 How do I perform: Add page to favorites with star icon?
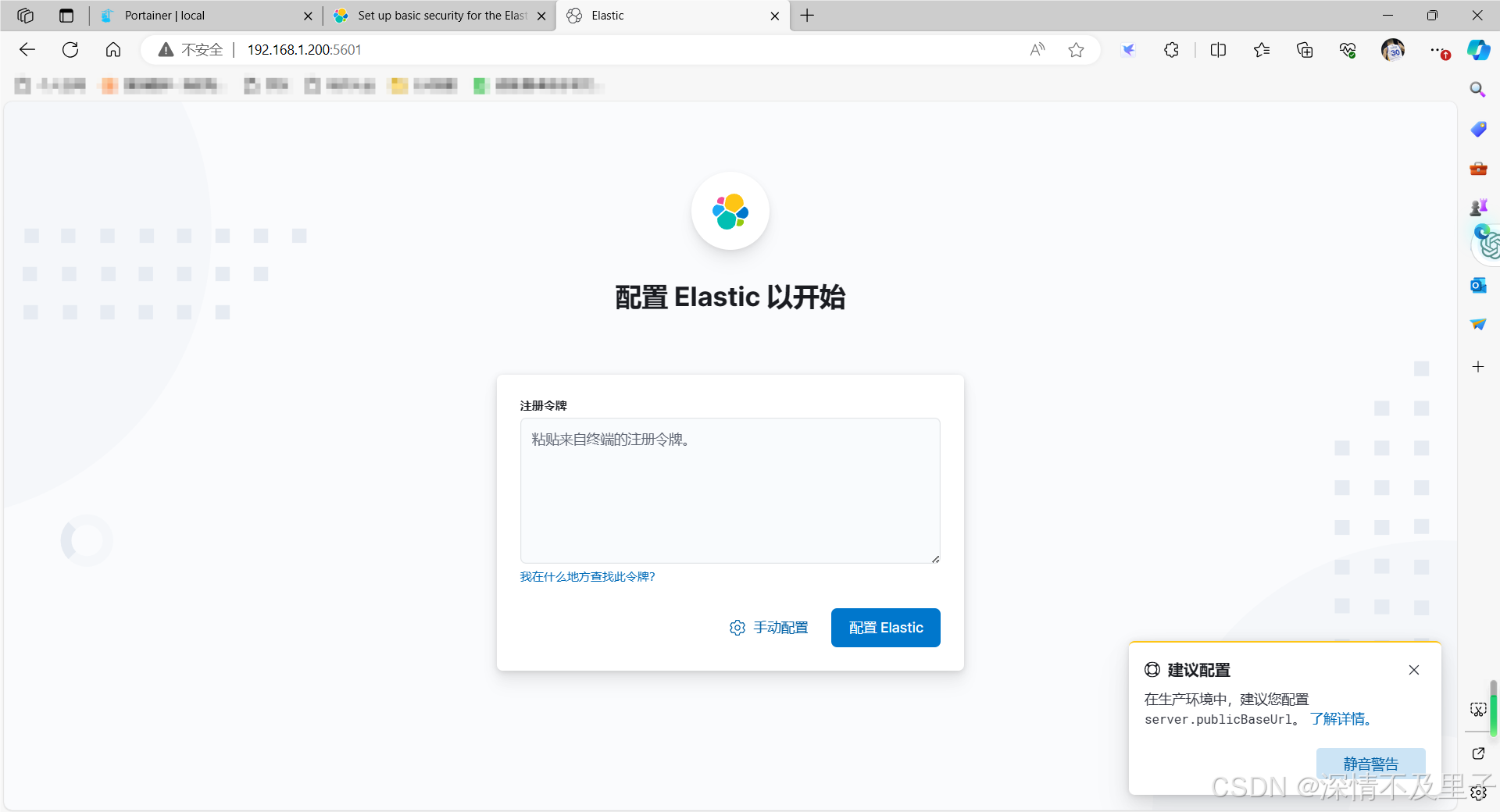1076,50
